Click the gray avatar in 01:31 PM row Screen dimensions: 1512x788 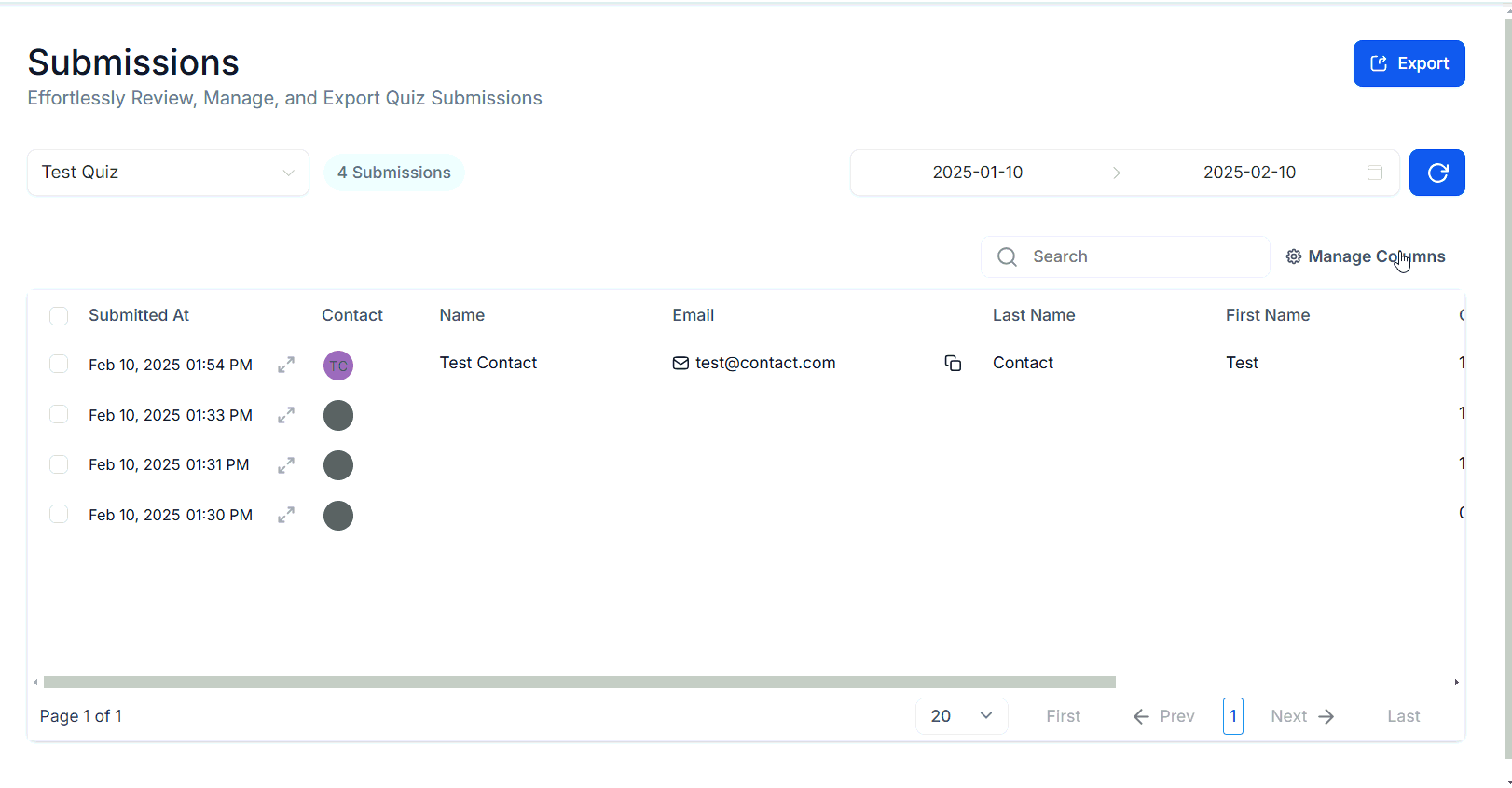pyautogui.click(x=338, y=465)
